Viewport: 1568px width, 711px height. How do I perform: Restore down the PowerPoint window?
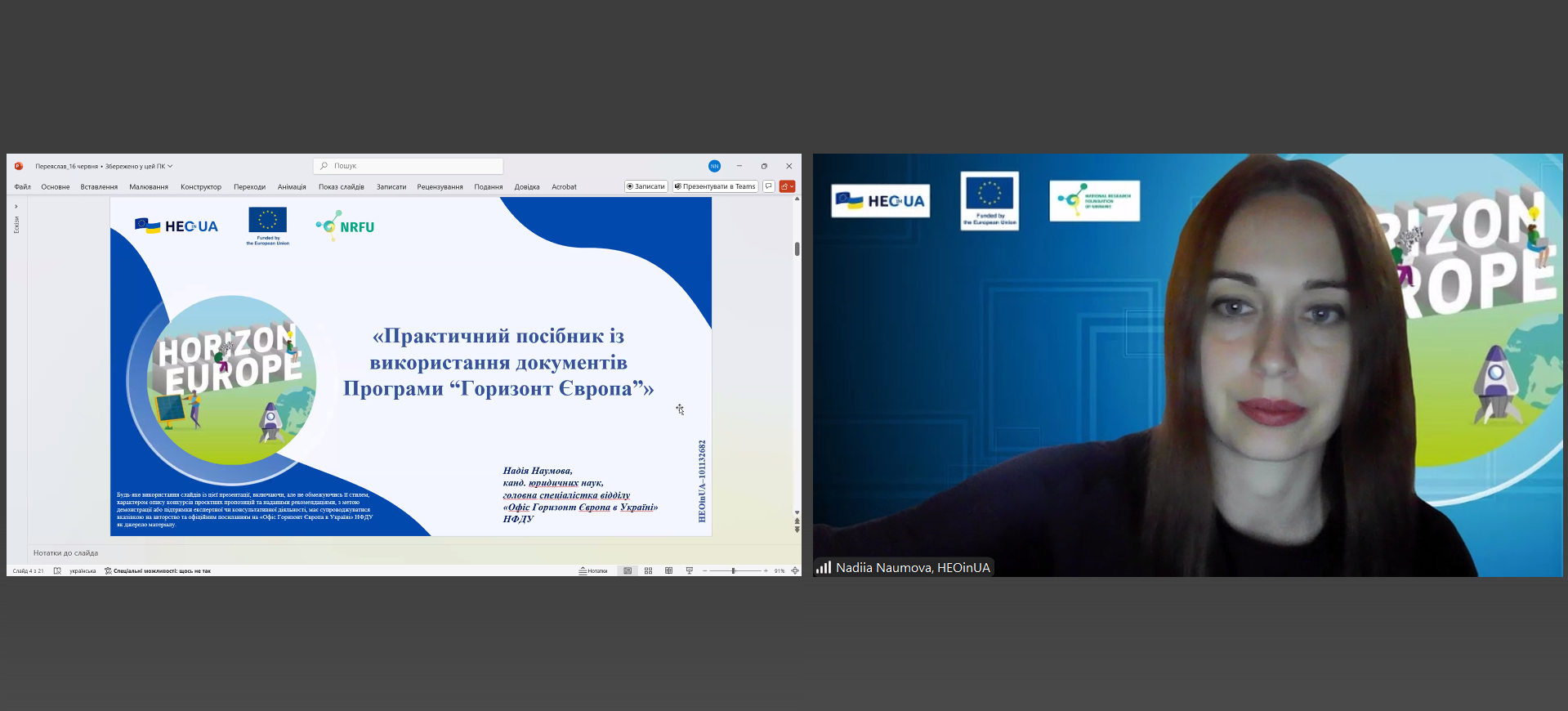(x=764, y=166)
